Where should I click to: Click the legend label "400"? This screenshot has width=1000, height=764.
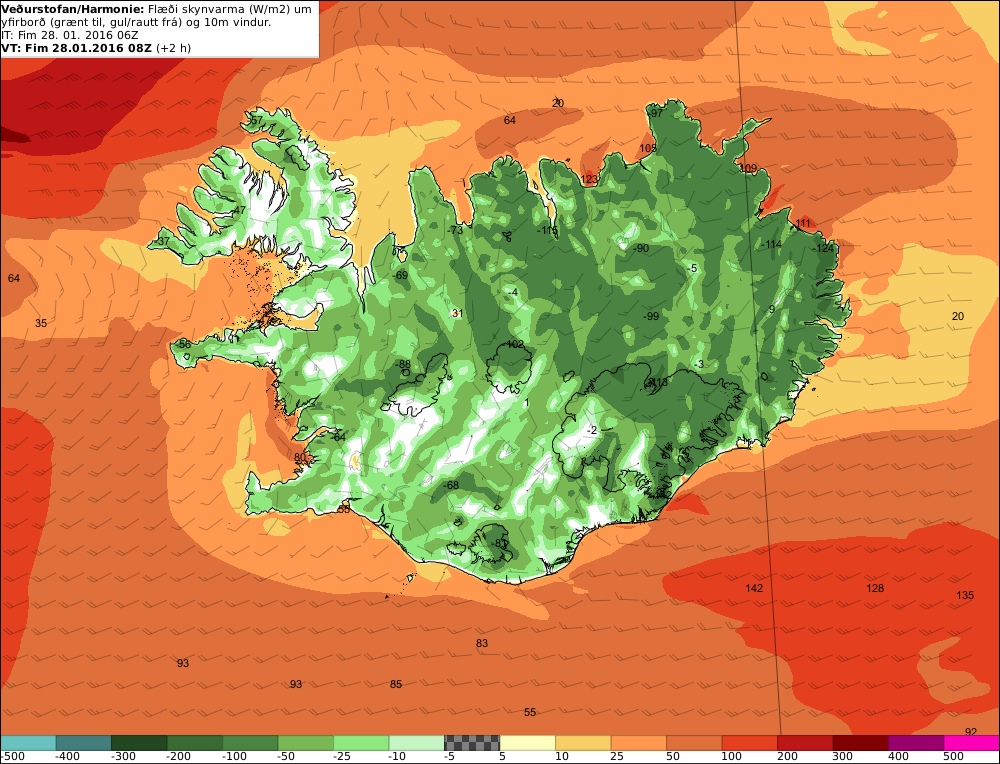click(898, 756)
